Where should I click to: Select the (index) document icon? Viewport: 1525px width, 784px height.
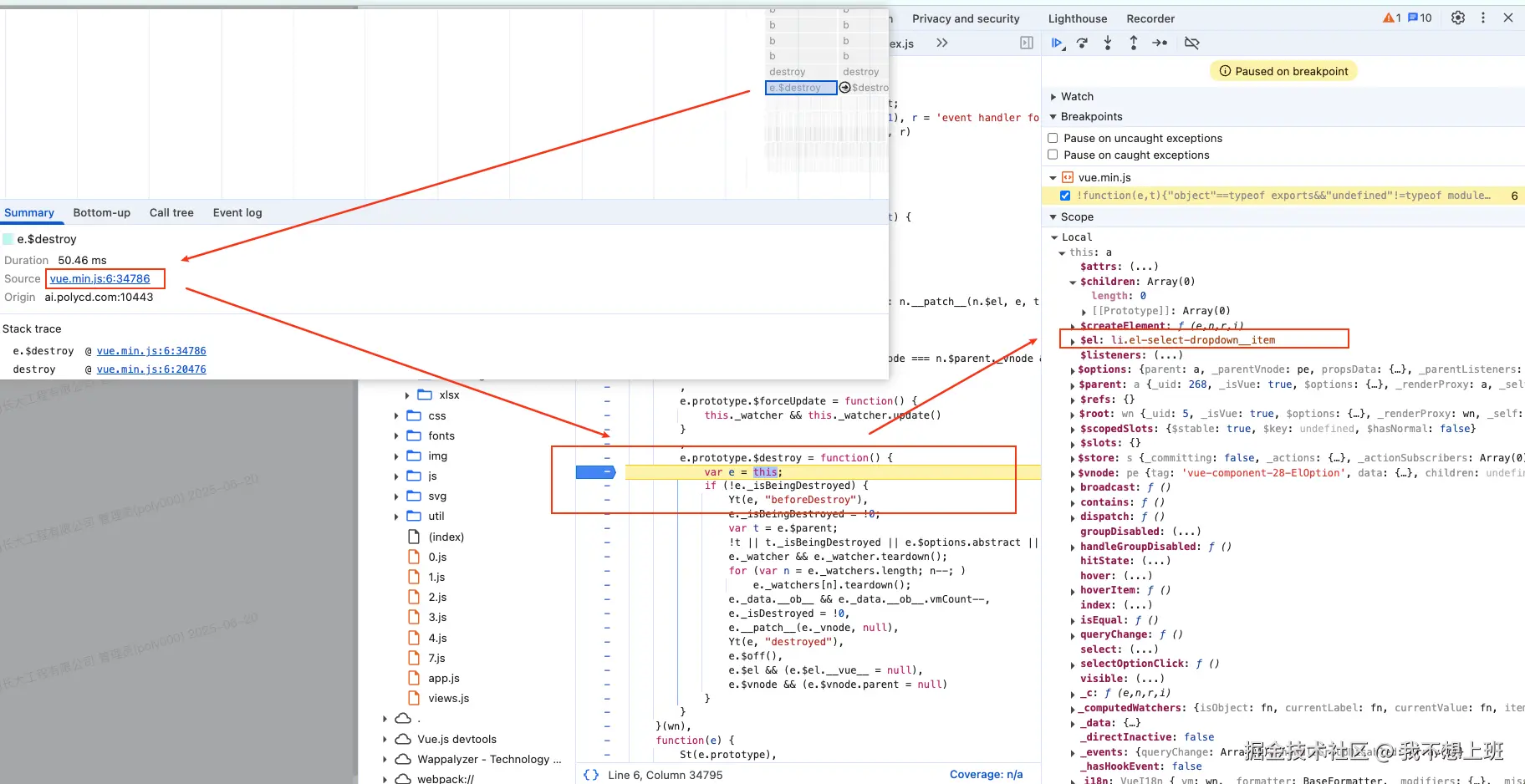click(x=414, y=537)
